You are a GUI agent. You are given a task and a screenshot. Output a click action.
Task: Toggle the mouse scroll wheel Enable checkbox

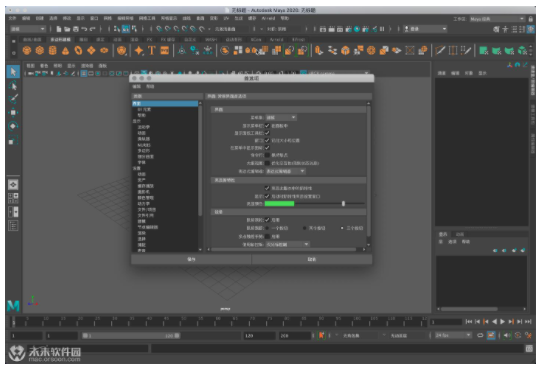click(267, 220)
